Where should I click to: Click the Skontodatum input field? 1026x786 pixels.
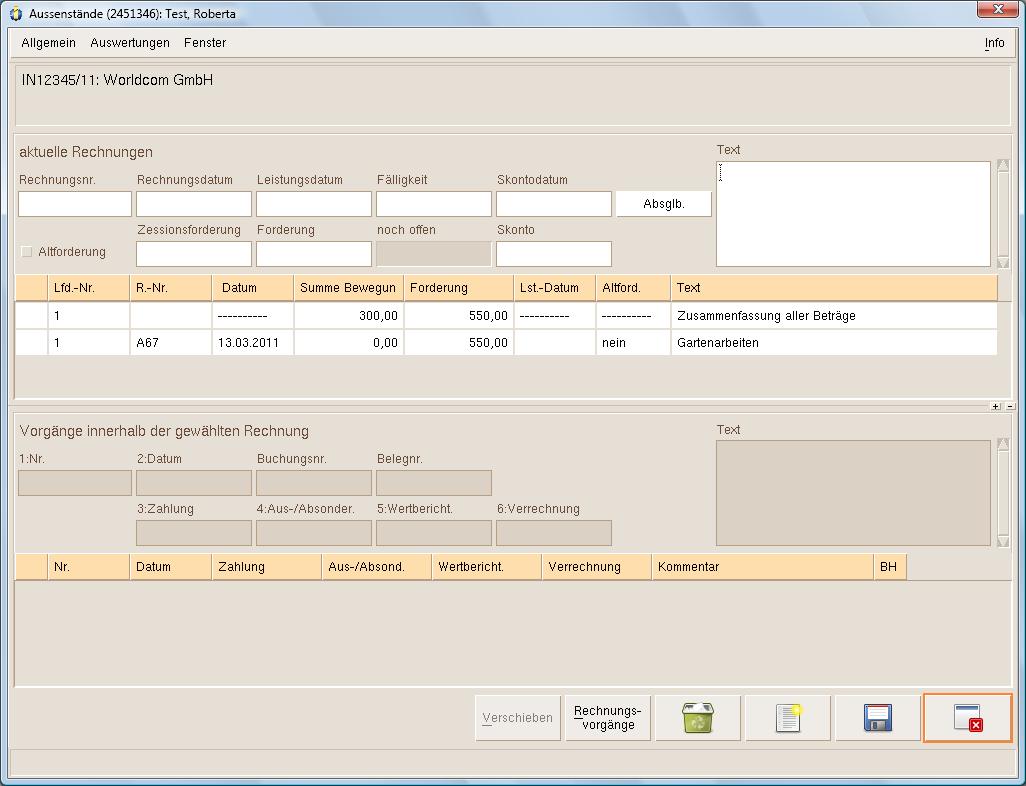pos(554,204)
